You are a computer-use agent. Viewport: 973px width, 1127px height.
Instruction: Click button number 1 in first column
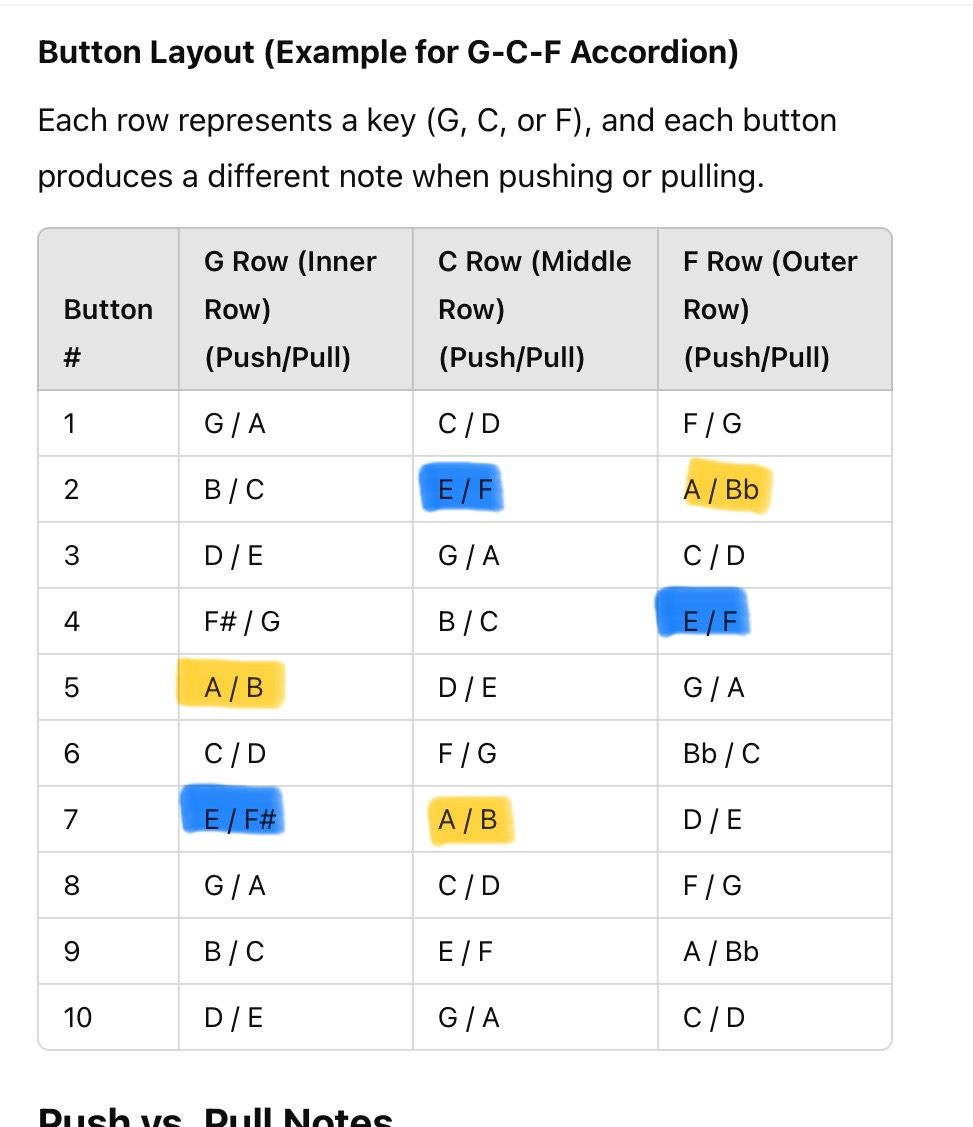pyautogui.click(x=69, y=424)
